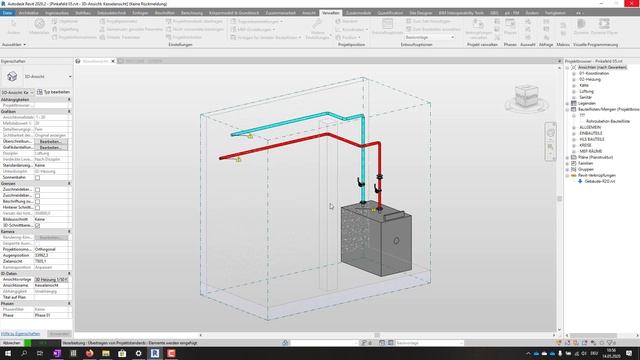Open the 3D-Ansicht type selector dropdown
Image resolution: width=640 pixels, height=360 pixels.
pyautogui.click(x=70, y=76)
